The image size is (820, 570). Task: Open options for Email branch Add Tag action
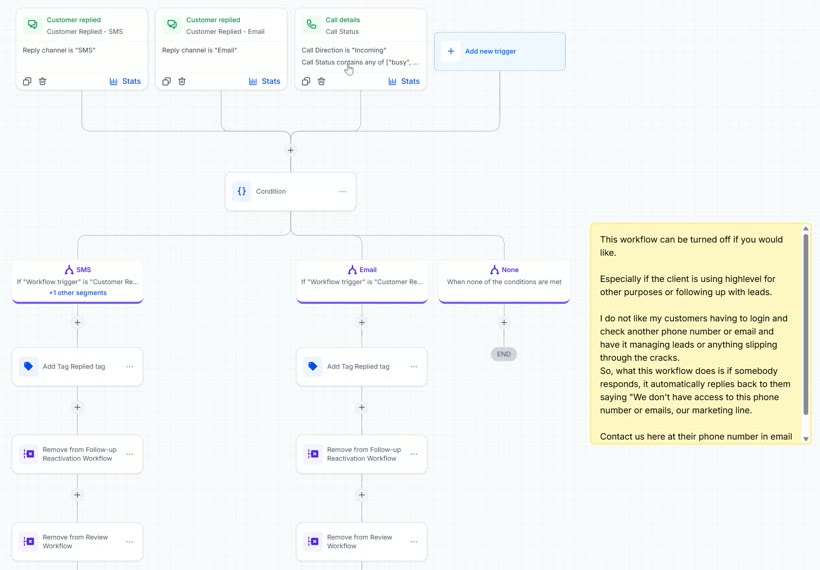[x=414, y=367]
